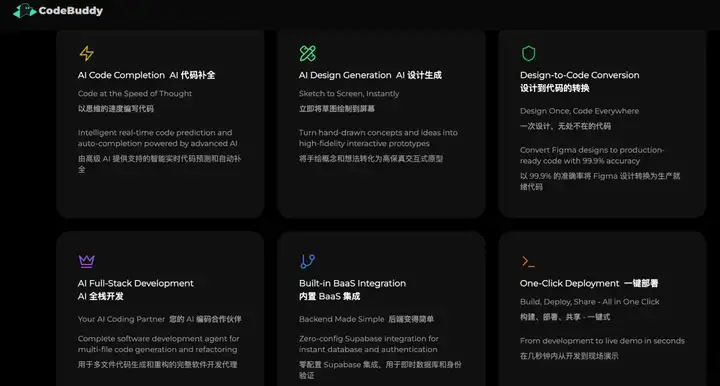Click the green shield icon
Viewport: 720px width, 386px height.
(529, 53)
